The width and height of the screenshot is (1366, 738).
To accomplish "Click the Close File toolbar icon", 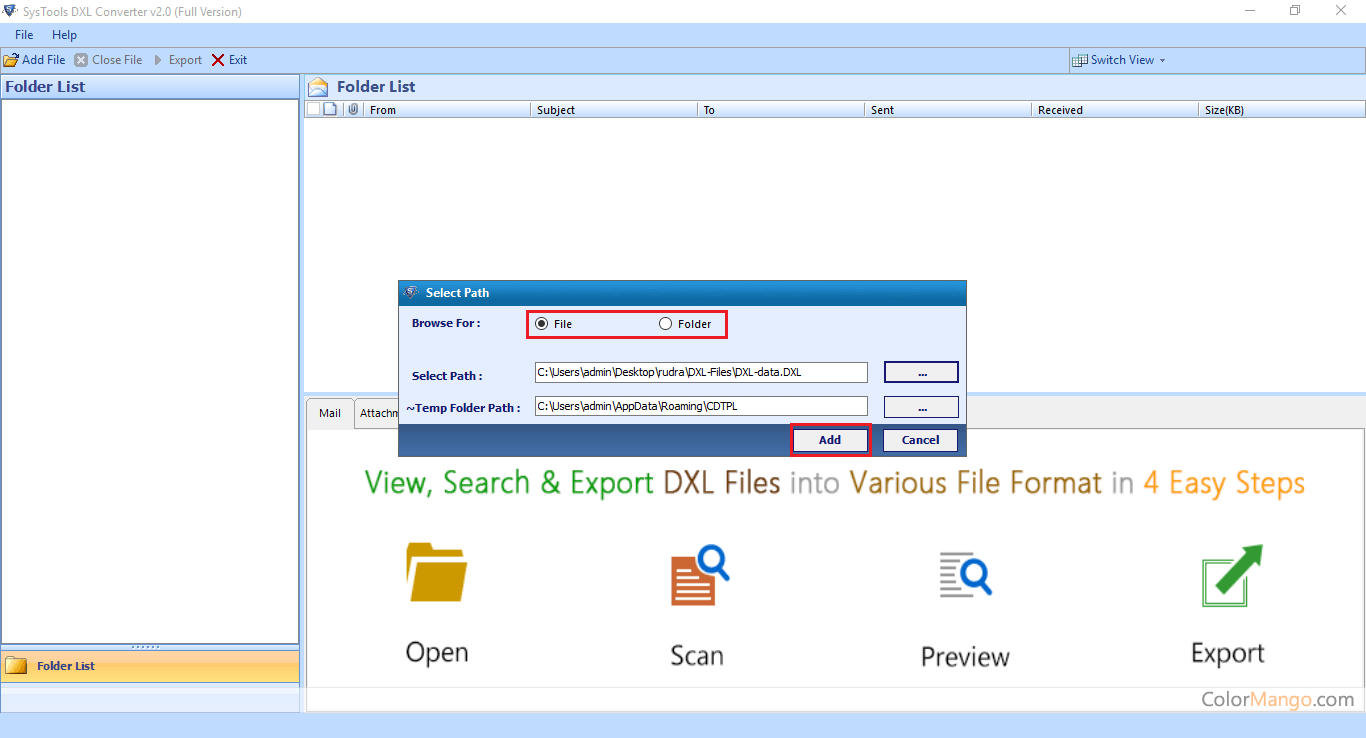I will click(x=81, y=60).
